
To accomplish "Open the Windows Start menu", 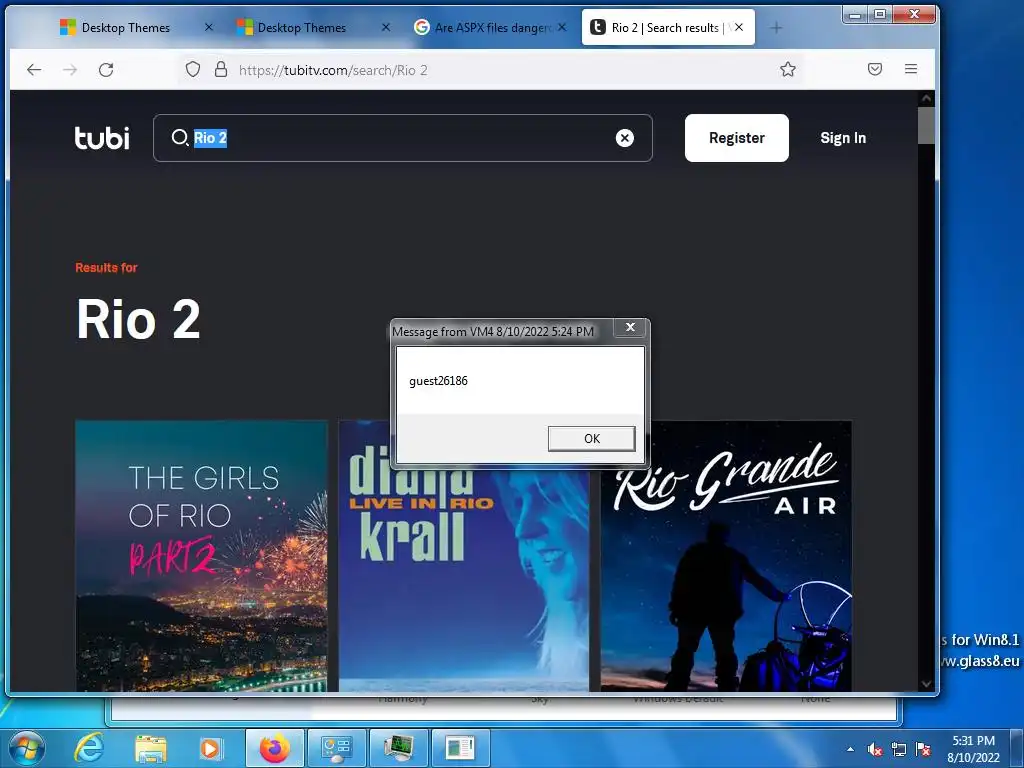I will tap(27, 748).
